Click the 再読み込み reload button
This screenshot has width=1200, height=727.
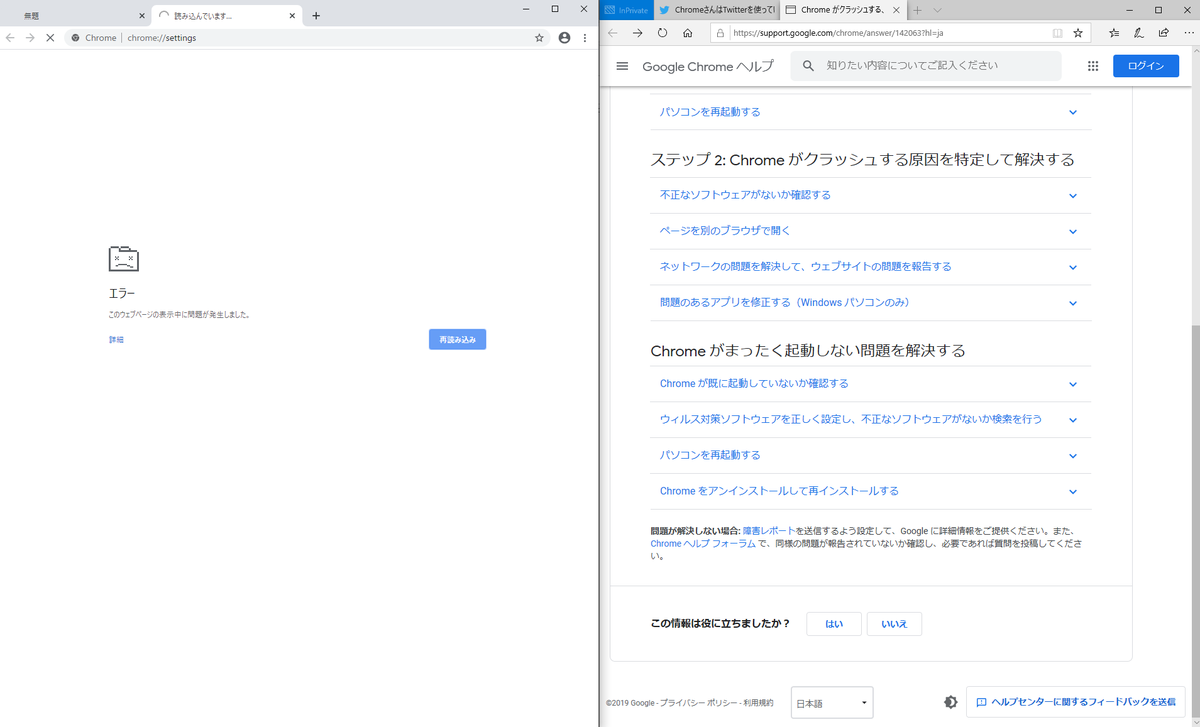pos(457,340)
